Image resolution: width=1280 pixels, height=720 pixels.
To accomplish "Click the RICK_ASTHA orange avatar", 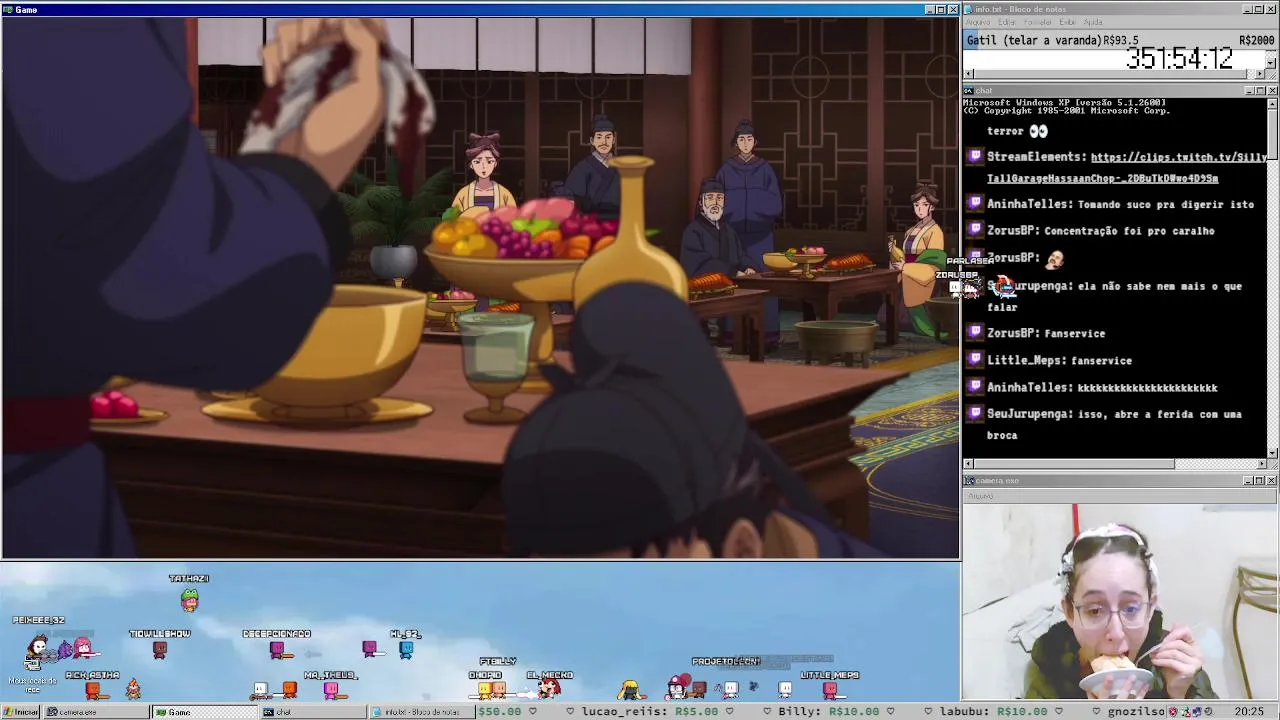I will pyautogui.click(x=93, y=689).
